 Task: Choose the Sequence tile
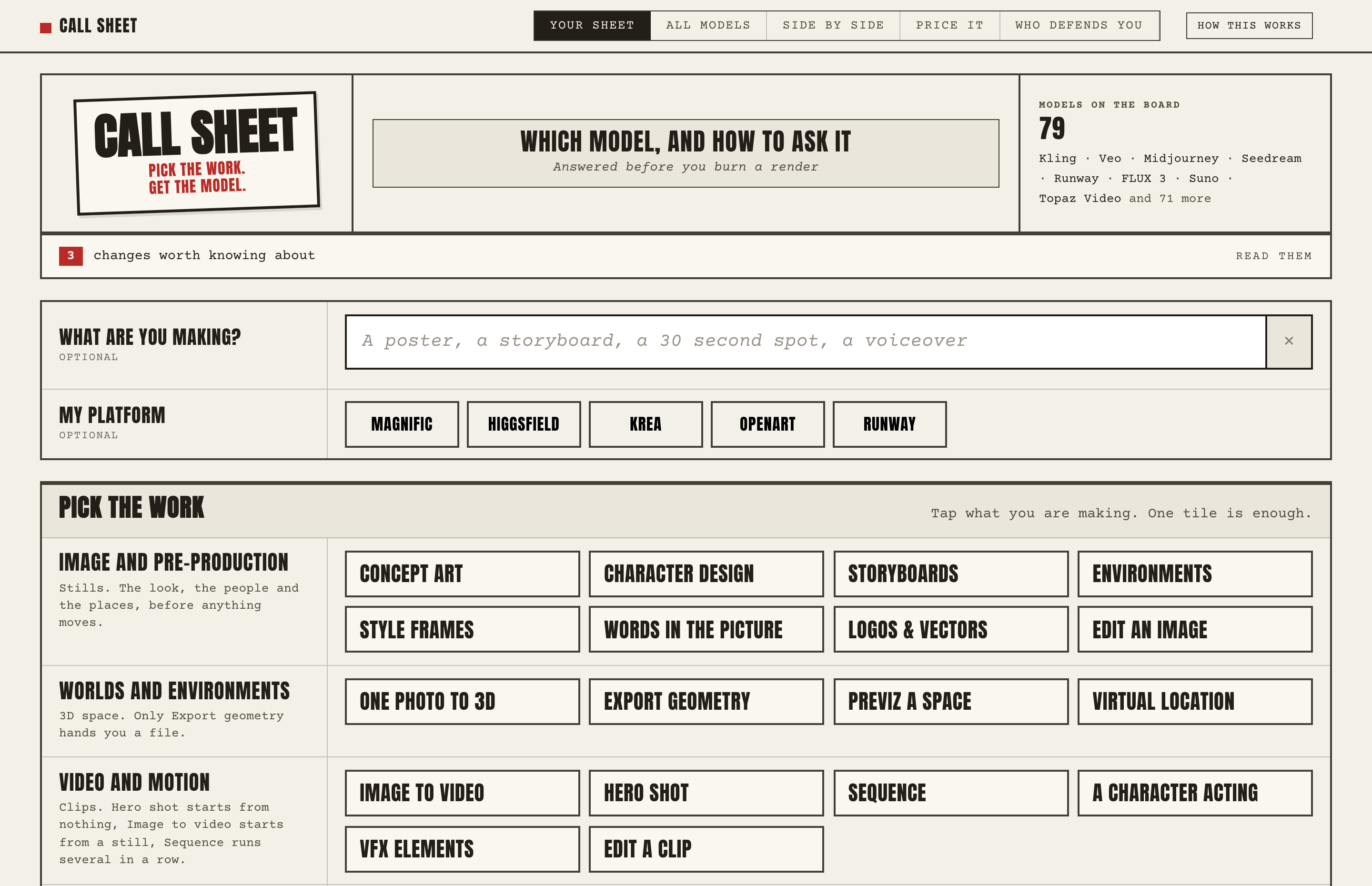point(950,793)
